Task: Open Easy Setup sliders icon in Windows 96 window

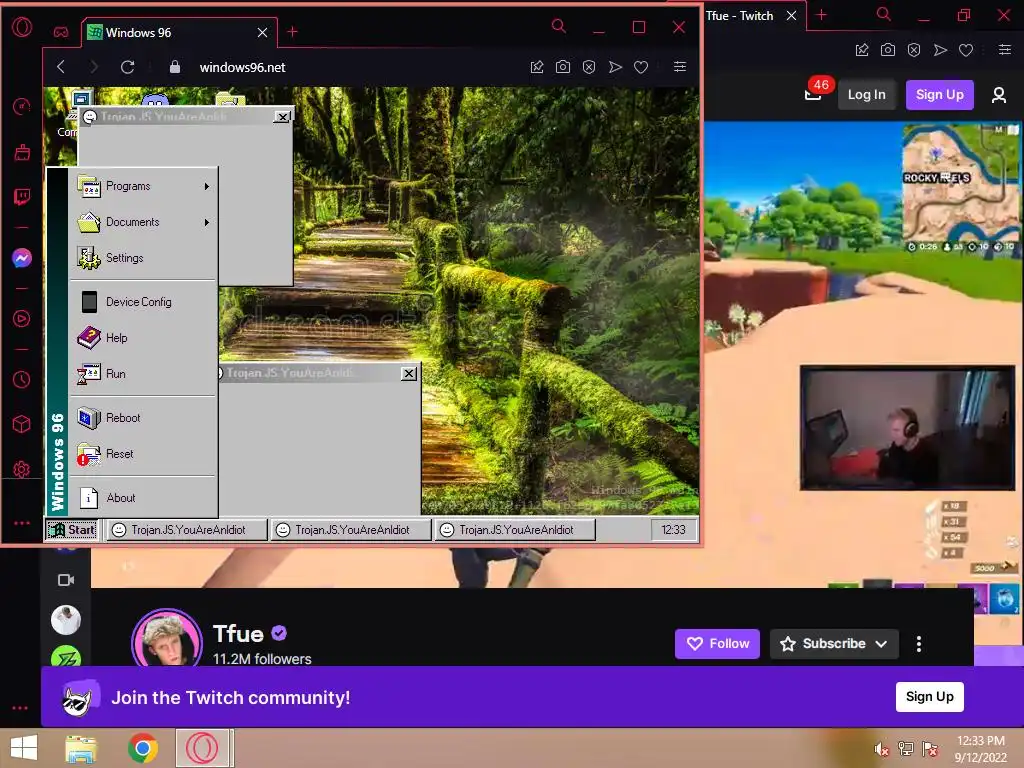Action: 680,67
